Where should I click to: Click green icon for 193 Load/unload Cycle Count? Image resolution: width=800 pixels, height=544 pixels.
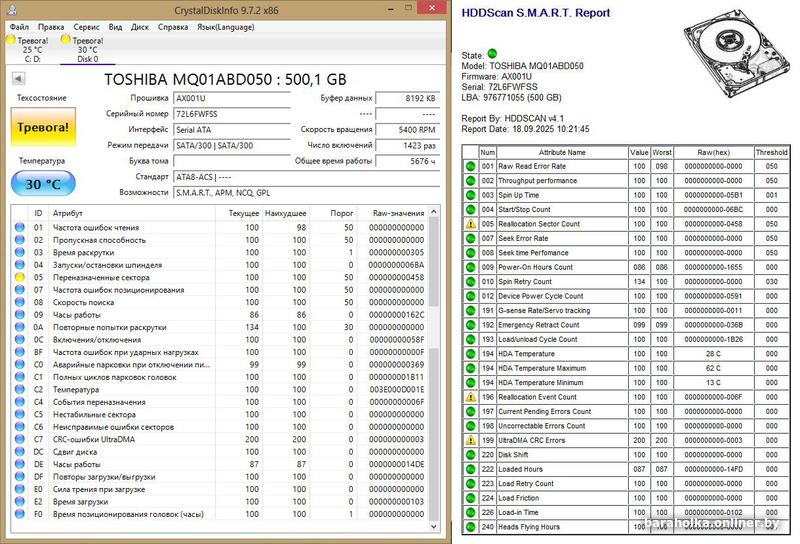(470, 339)
